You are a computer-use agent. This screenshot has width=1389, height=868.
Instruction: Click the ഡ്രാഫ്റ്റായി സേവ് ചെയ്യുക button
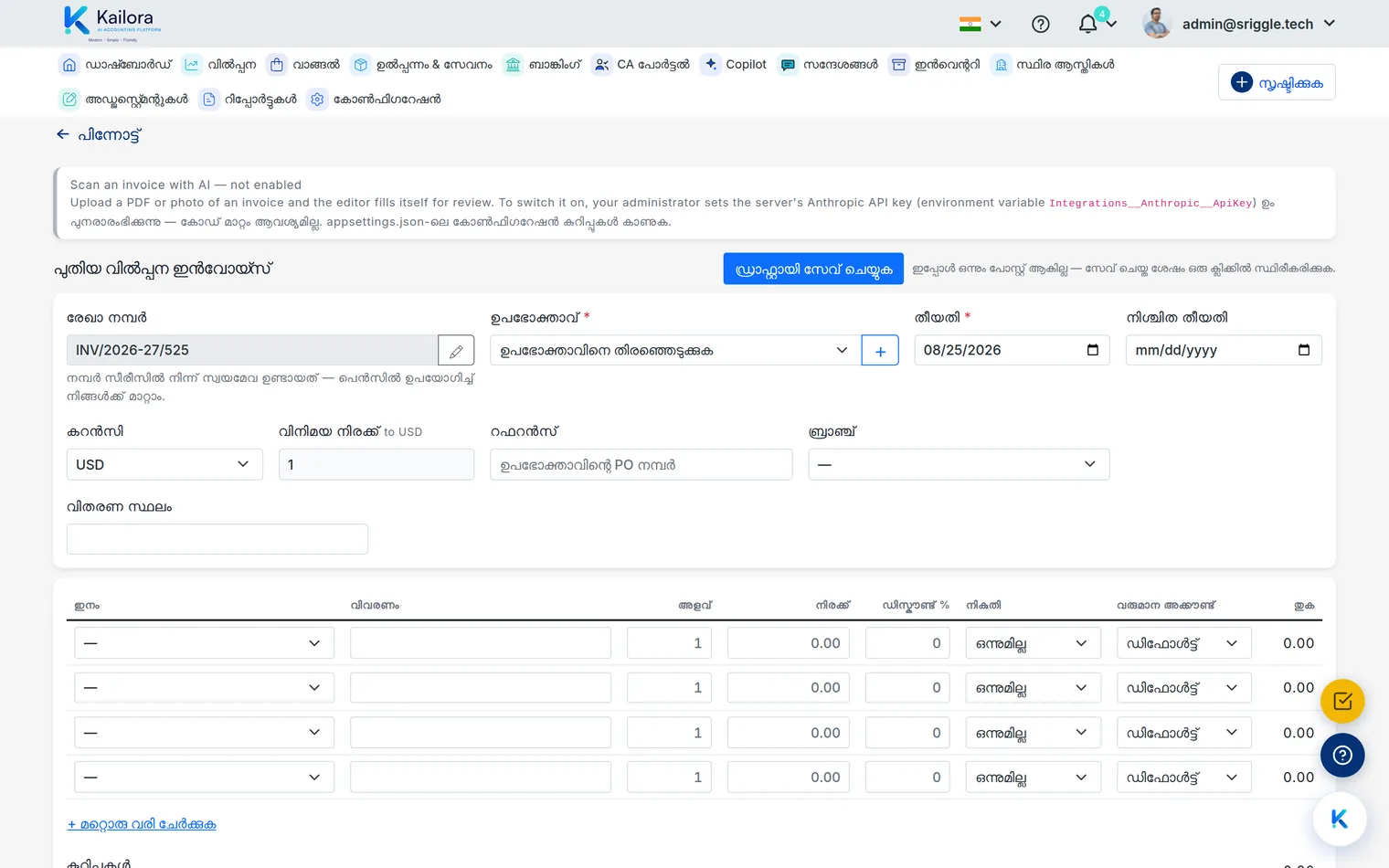pos(813,269)
